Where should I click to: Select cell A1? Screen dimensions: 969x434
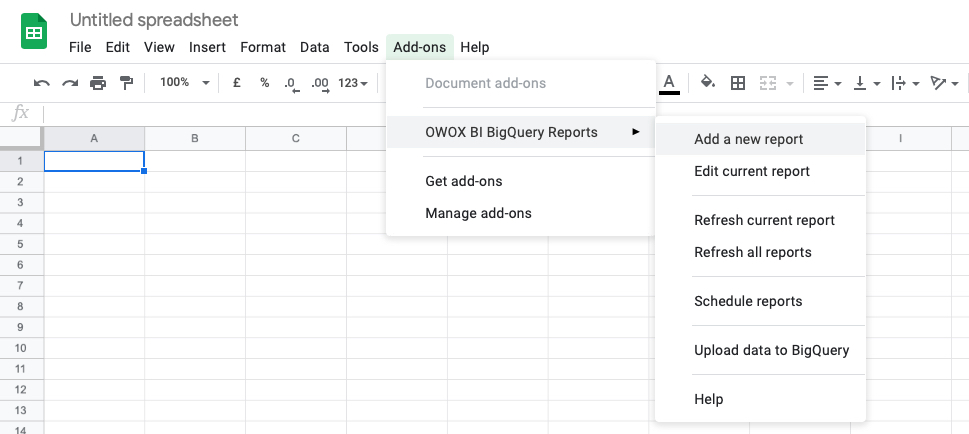(94, 161)
